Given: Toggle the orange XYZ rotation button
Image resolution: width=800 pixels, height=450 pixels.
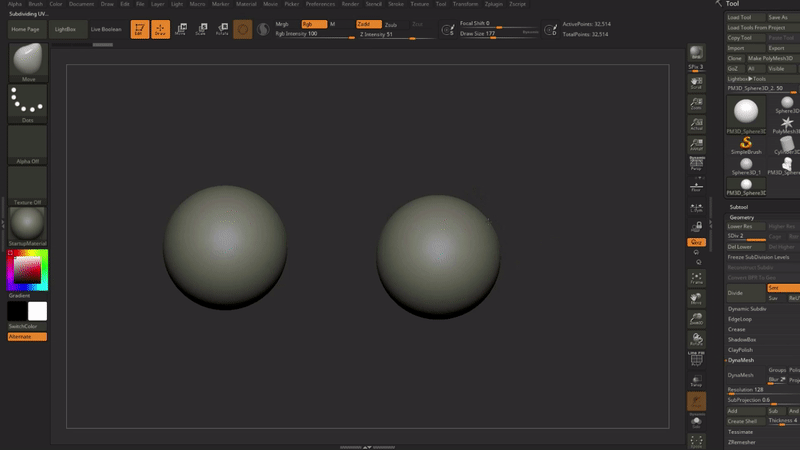Looking at the screenshot, I should pos(696,242).
